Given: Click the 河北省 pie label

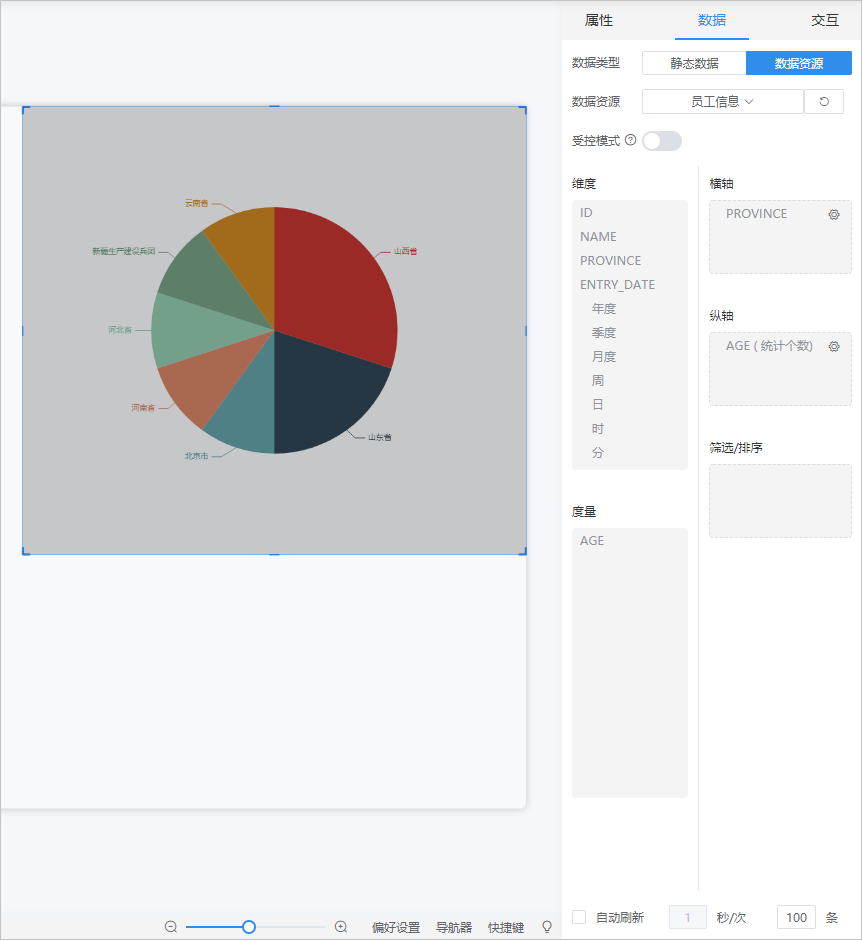Looking at the screenshot, I should pyautogui.click(x=120, y=330).
